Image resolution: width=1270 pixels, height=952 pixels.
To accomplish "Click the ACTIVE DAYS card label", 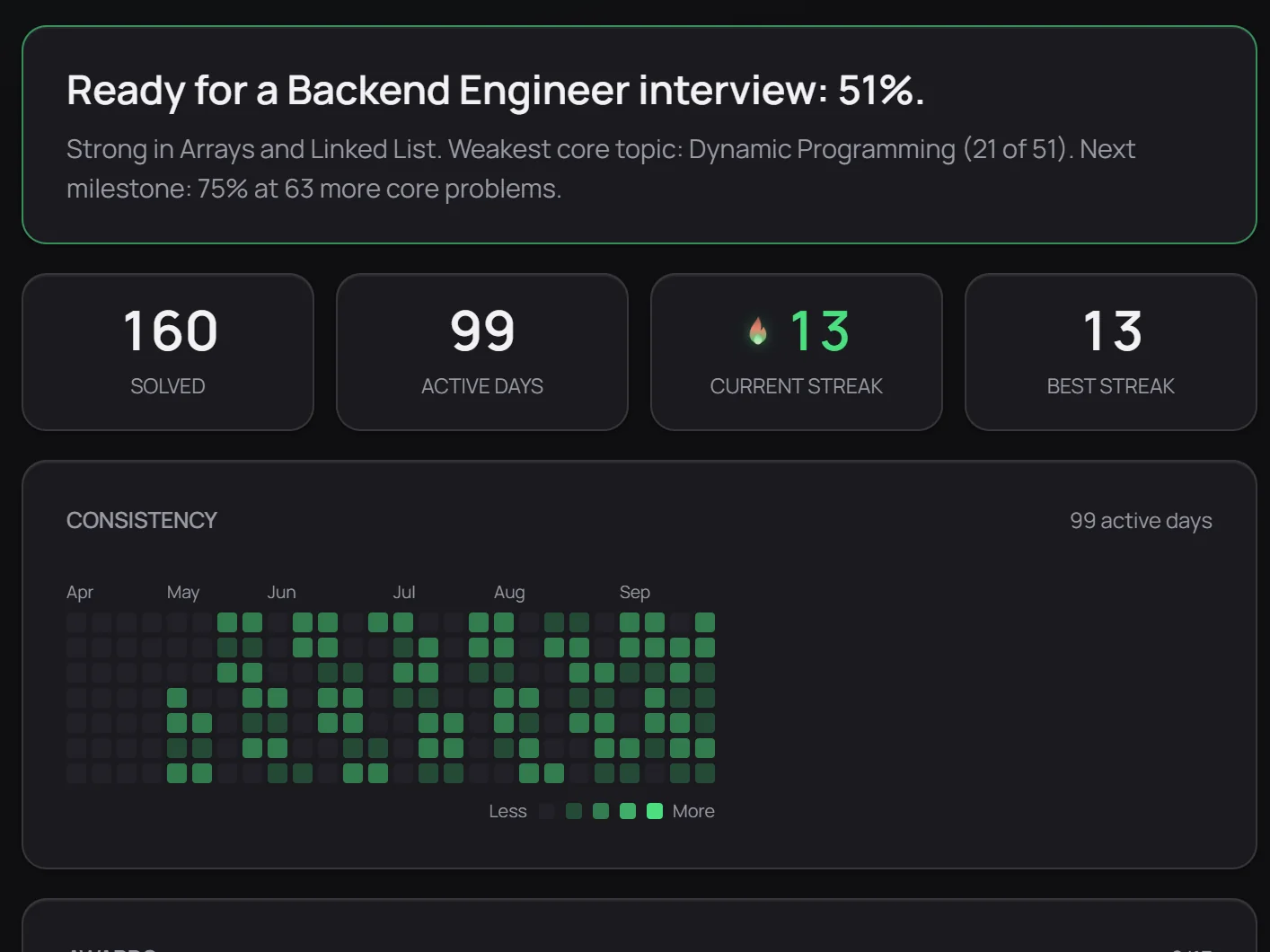I will [482, 386].
